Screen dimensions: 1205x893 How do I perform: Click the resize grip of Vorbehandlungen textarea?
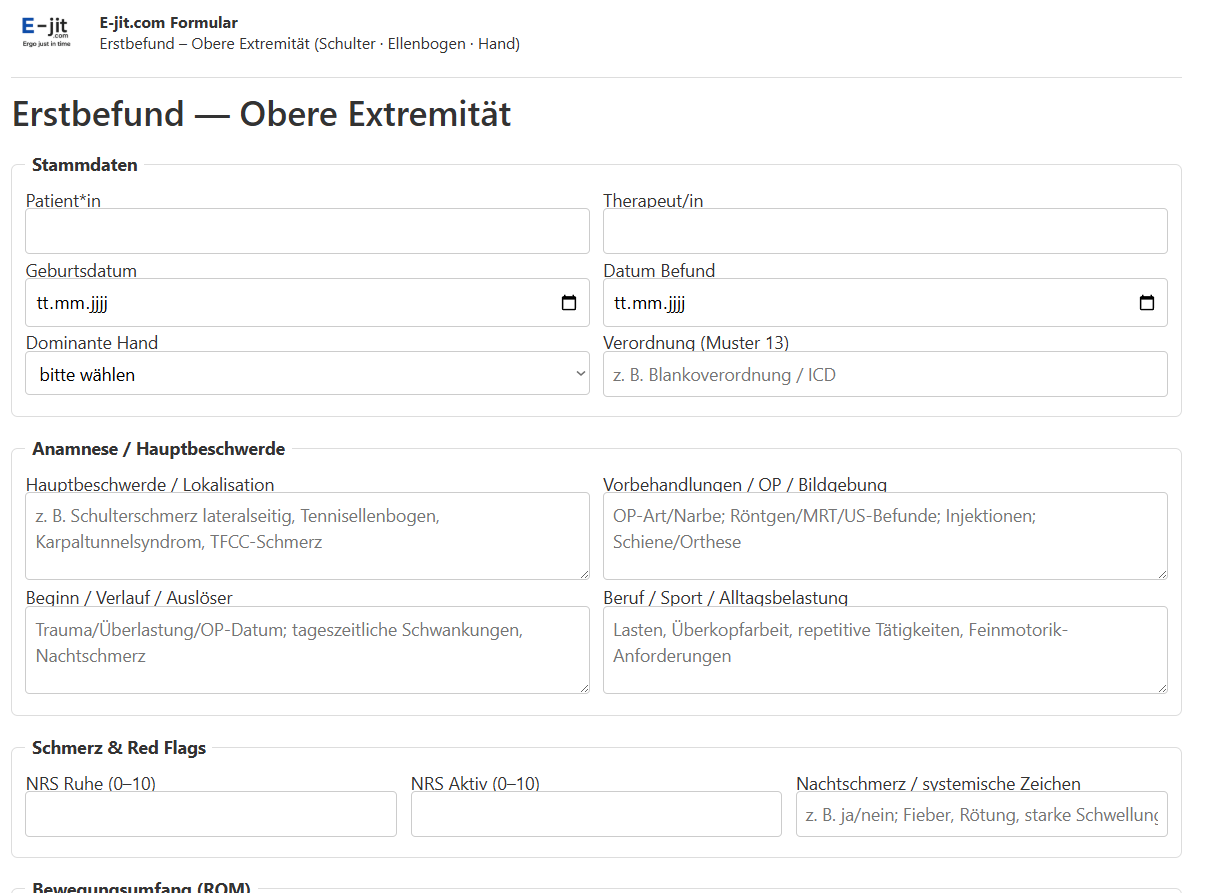click(1161, 573)
